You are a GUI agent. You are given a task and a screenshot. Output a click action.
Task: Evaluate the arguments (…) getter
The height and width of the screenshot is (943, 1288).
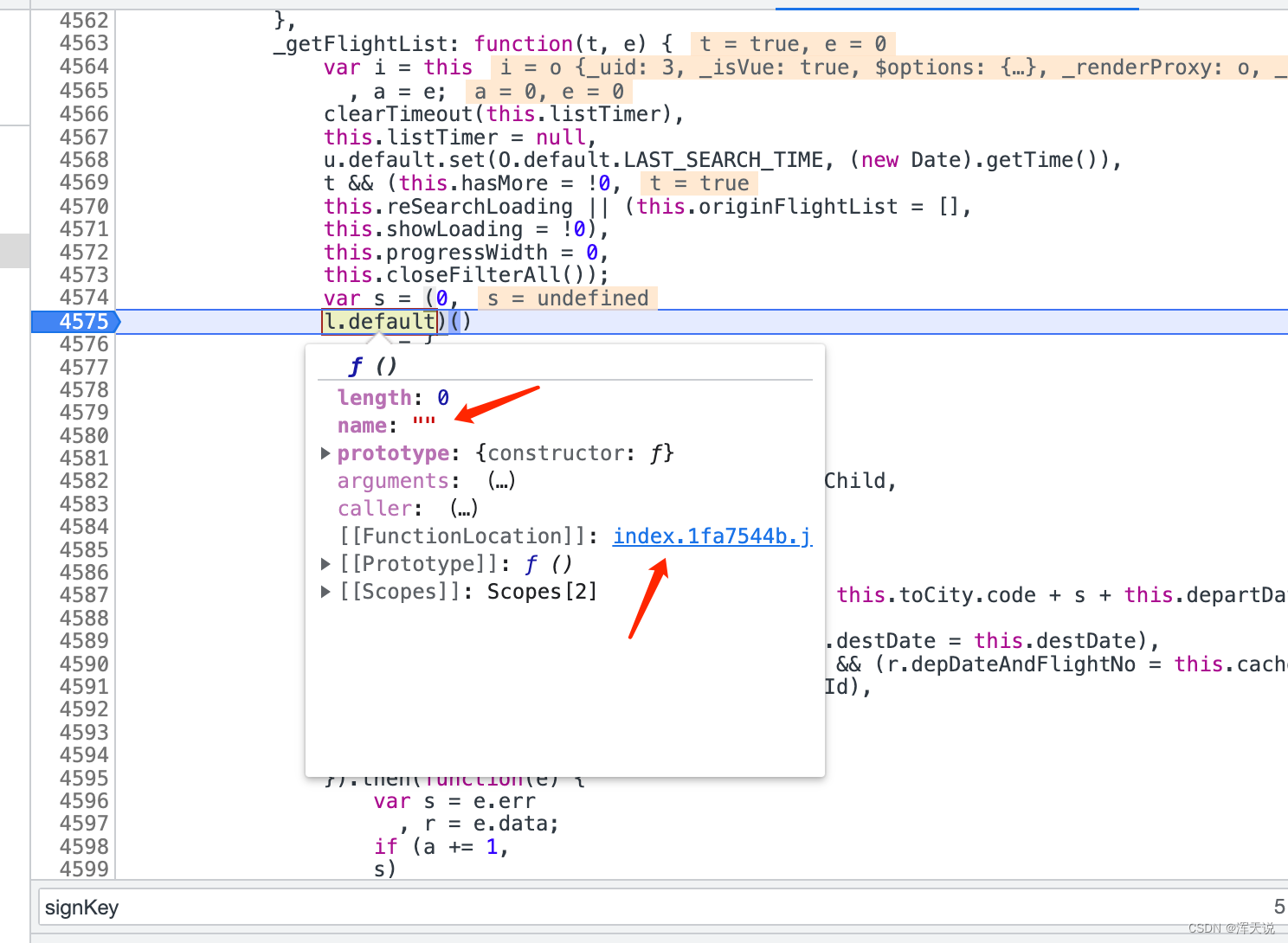501,481
